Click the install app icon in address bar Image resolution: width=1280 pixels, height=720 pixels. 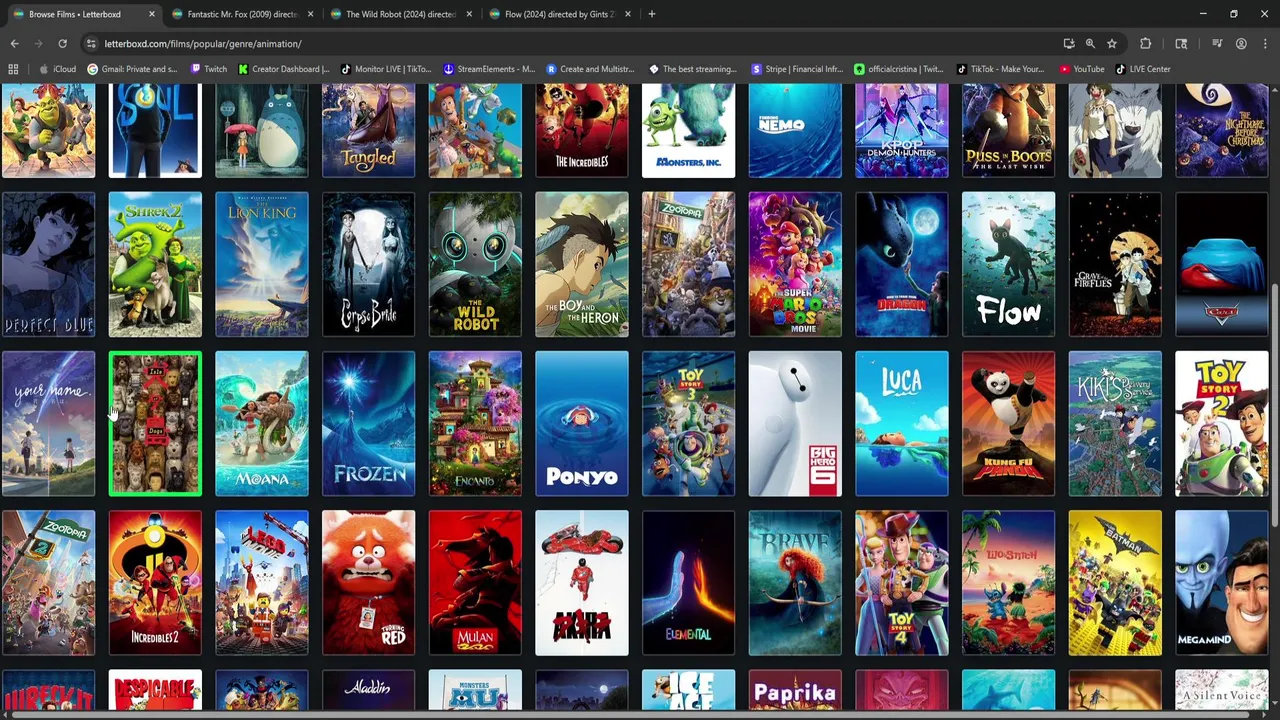[1069, 44]
